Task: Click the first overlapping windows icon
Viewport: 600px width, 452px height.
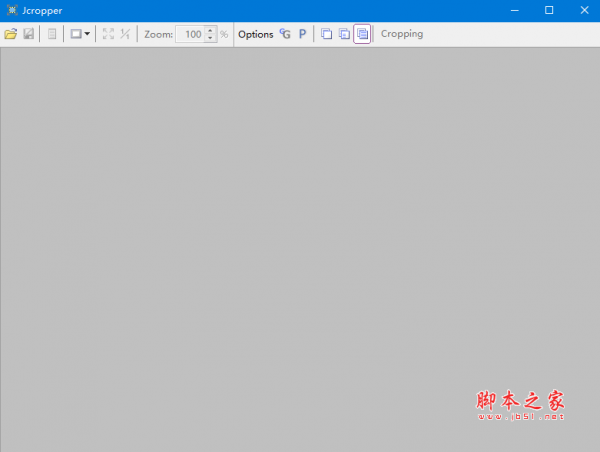Action: click(326, 34)
